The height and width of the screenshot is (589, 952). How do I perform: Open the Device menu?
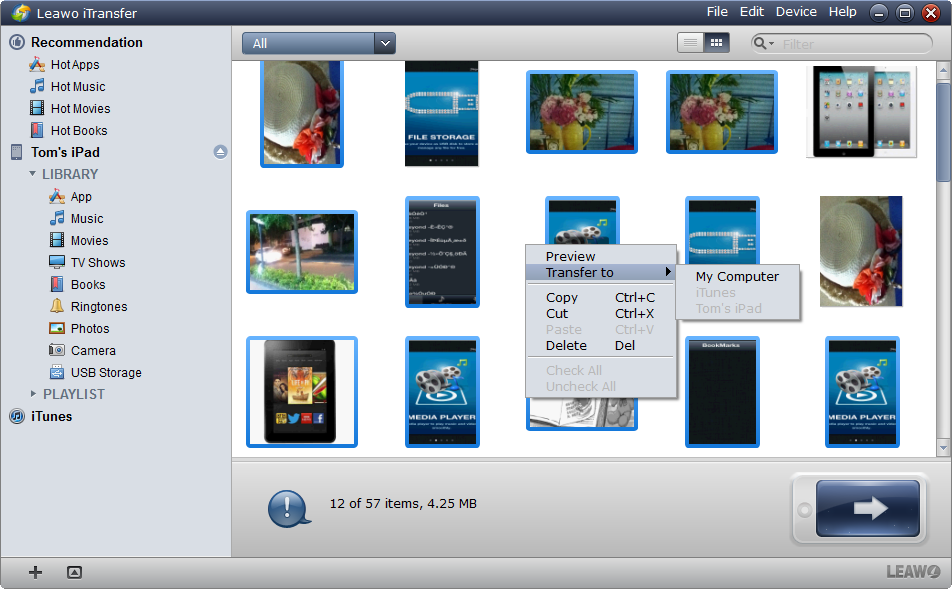pyautogui.click(x=796, y=12)
